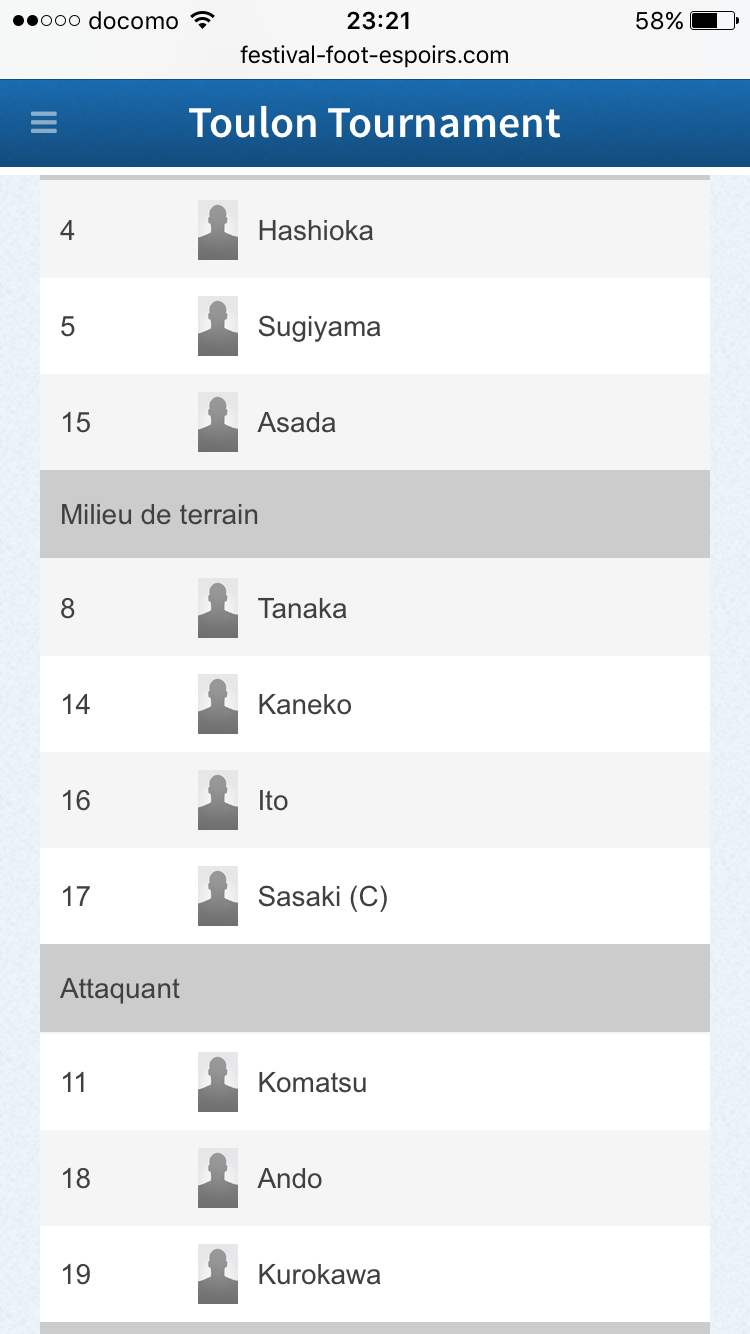The width and height of the screenshot is (750, 1334).
Task: Tap Hashioka's player avatar icon
Action: click(x=218, y=230)
